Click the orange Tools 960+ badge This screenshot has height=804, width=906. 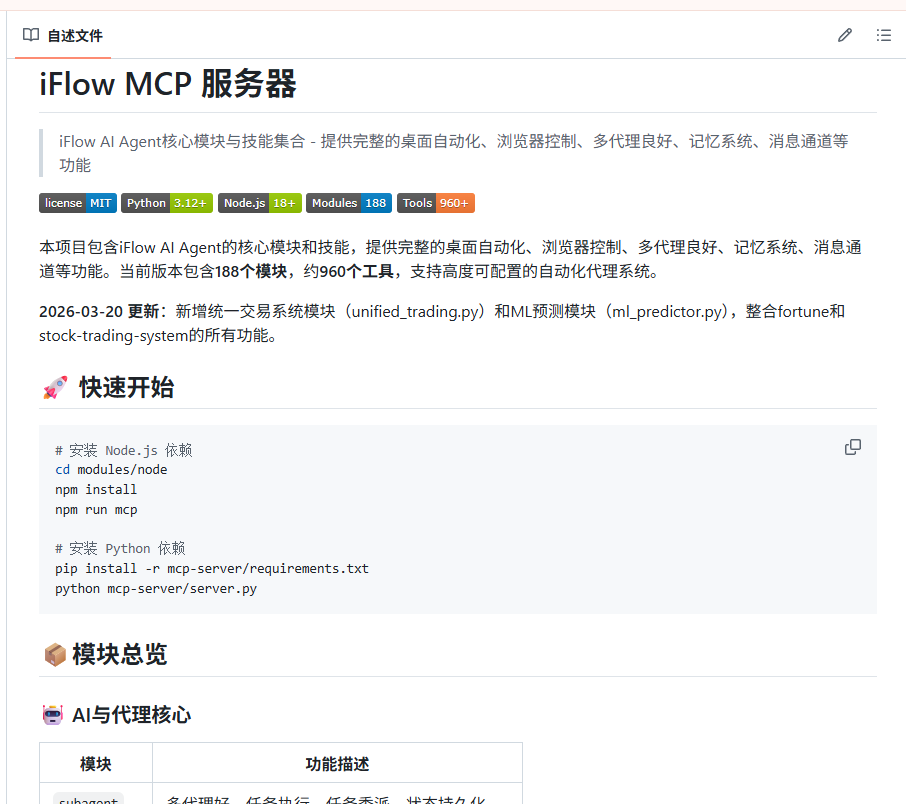point(435,203)
